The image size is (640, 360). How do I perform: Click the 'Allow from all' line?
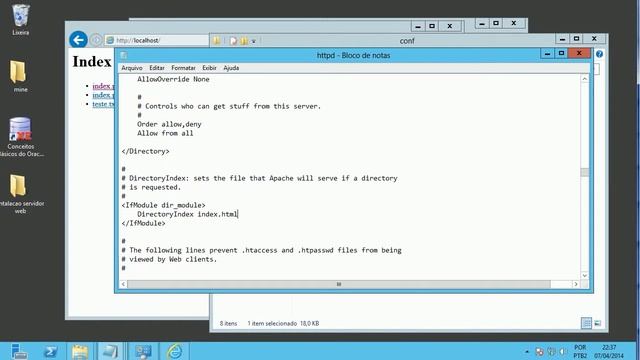click(x=165, y=133)
